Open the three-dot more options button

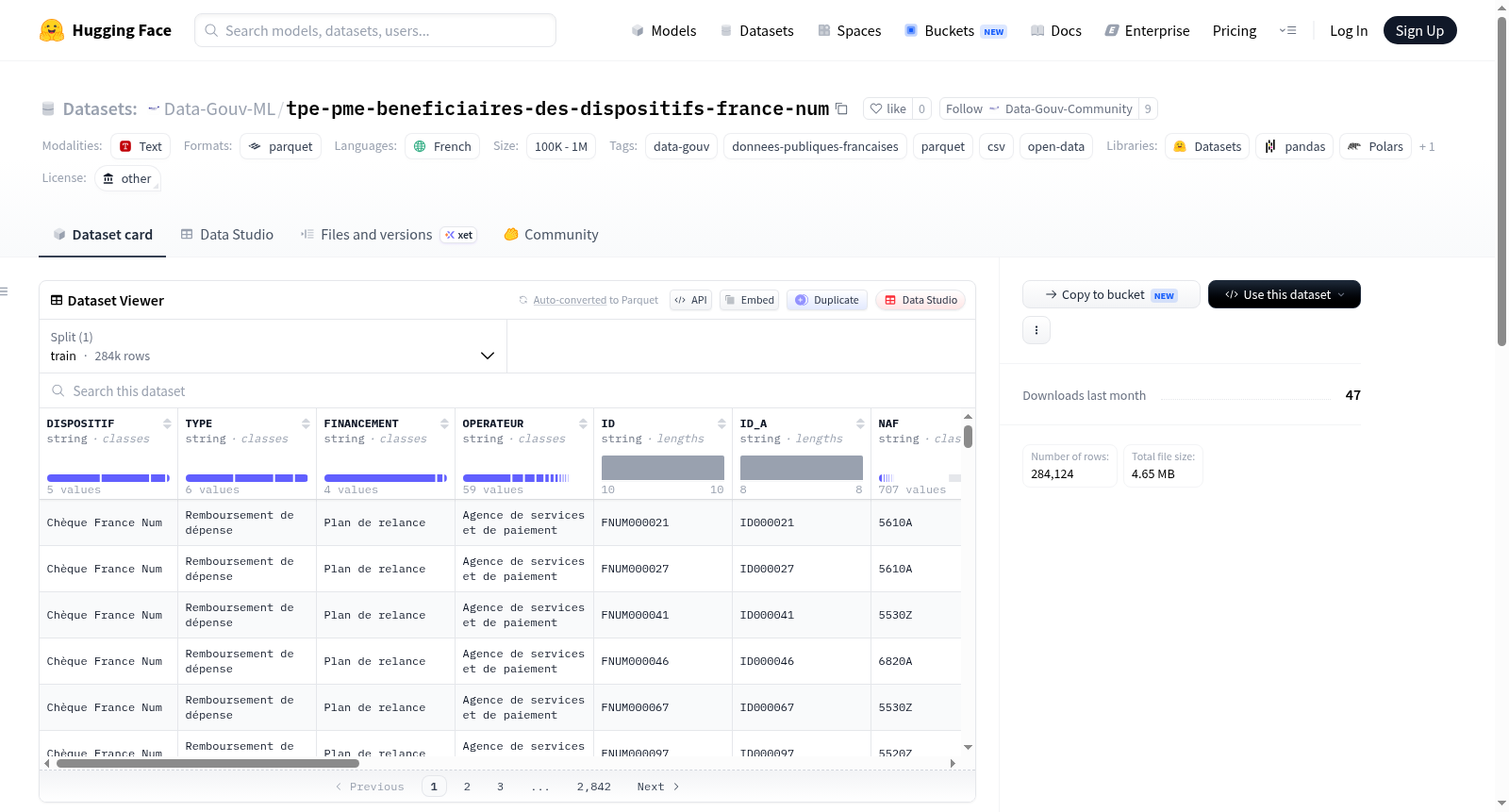tap(1036, 330)
